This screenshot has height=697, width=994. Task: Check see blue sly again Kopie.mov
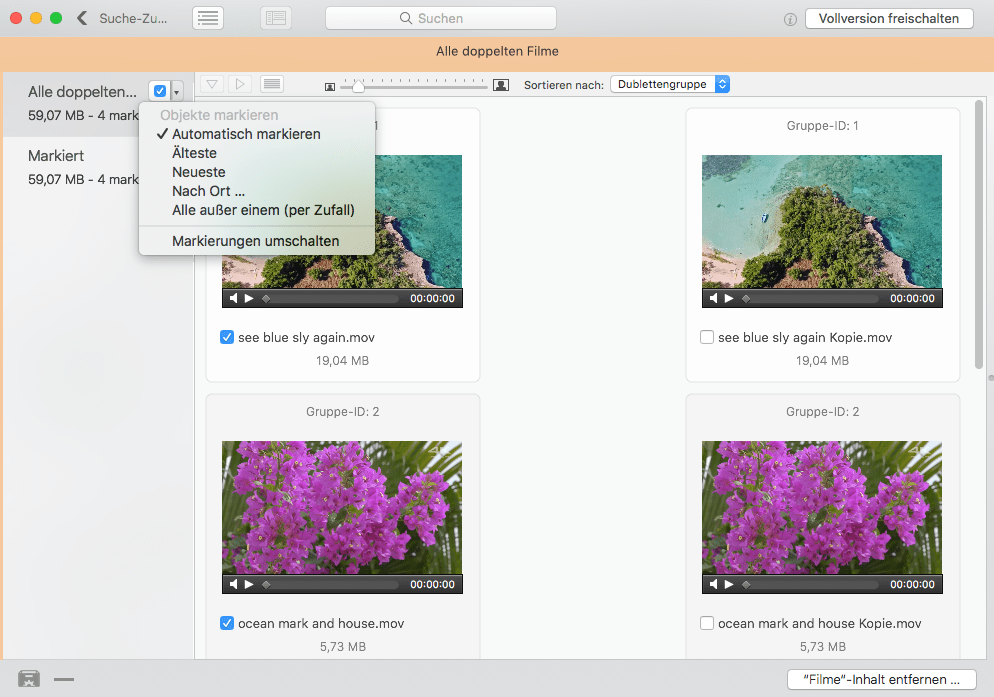(707, 337)
